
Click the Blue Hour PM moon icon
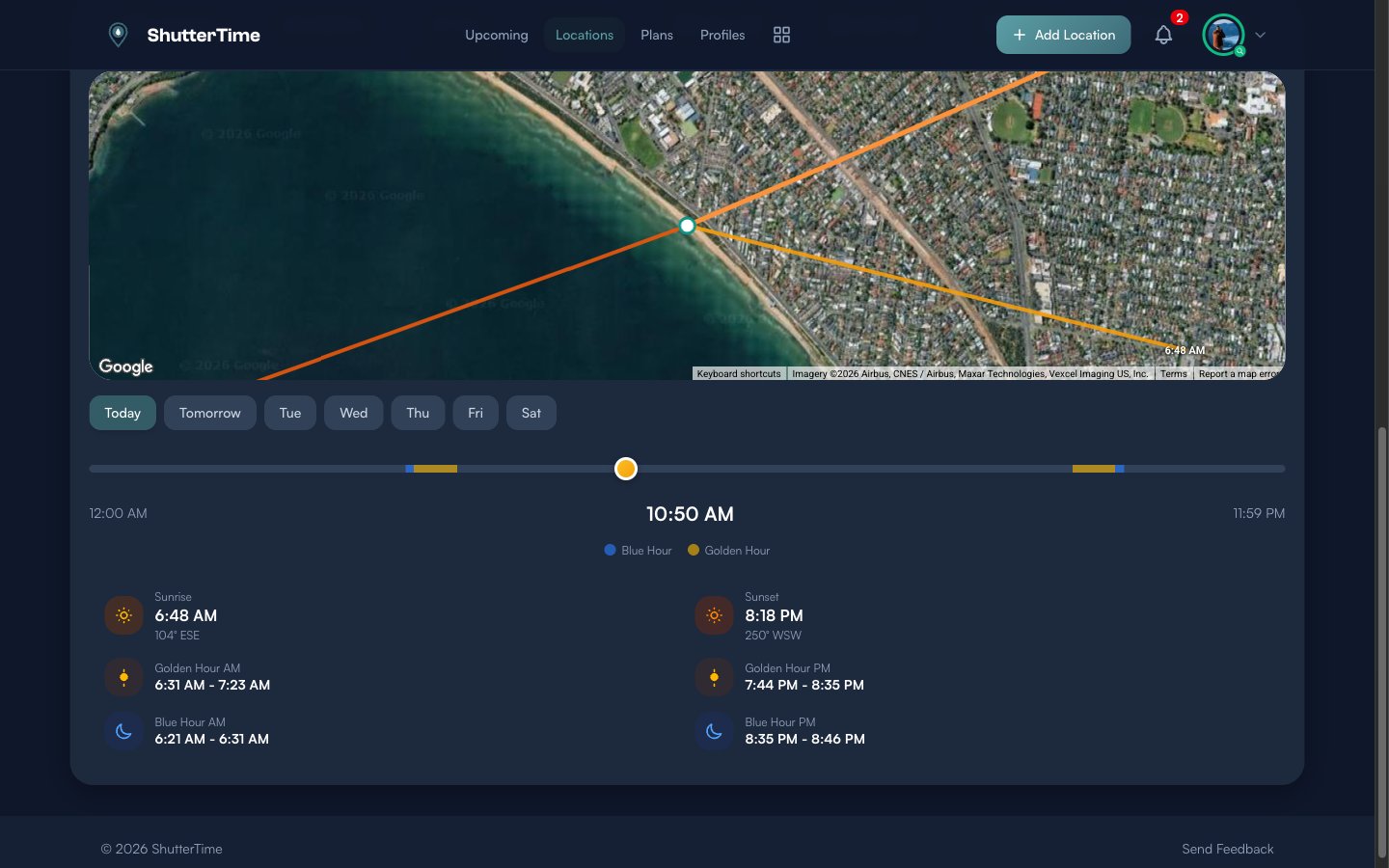pyautogui.click(x=714, y=731)
